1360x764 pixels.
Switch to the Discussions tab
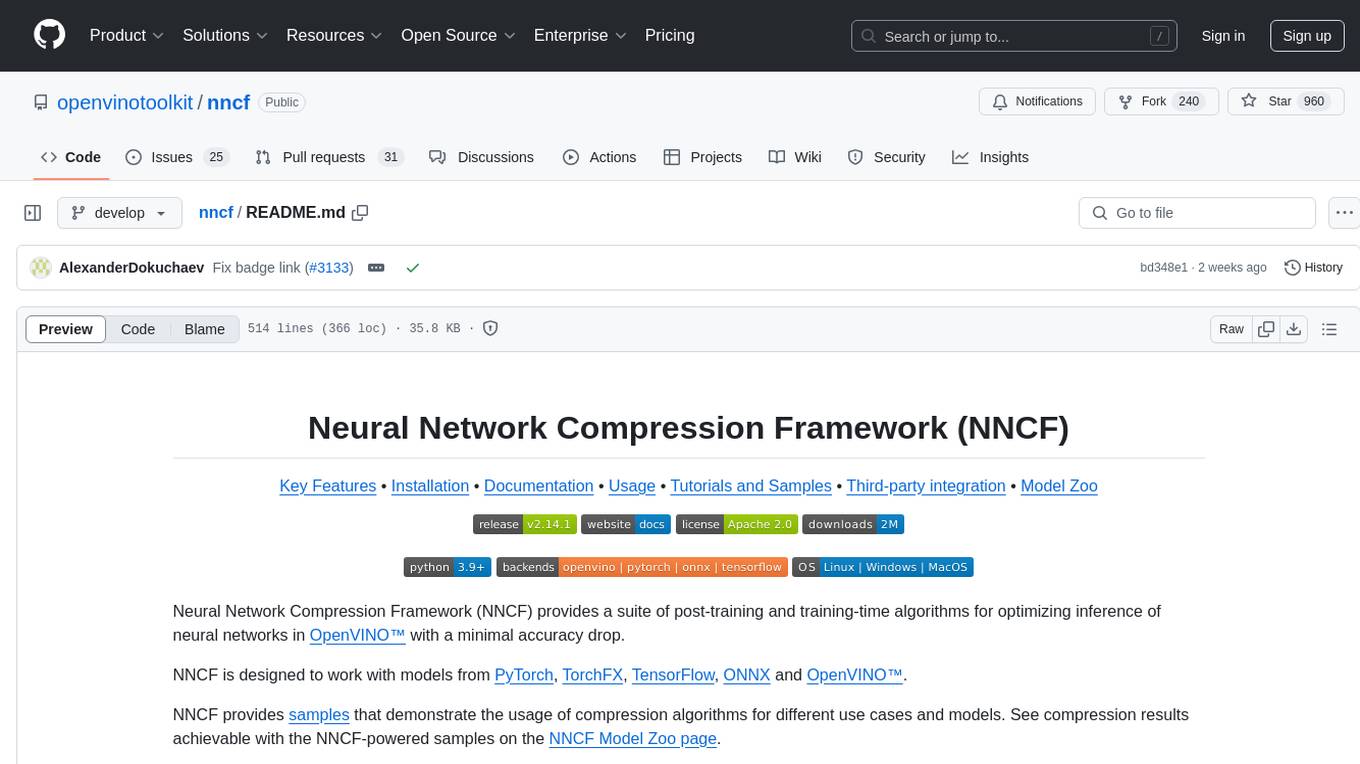(481, 157)
